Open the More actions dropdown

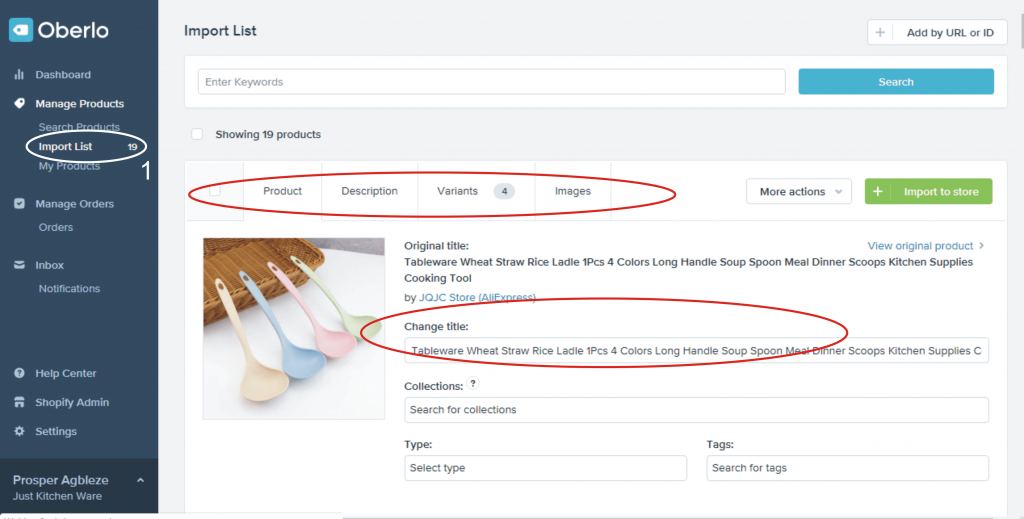tap(799, 191)
